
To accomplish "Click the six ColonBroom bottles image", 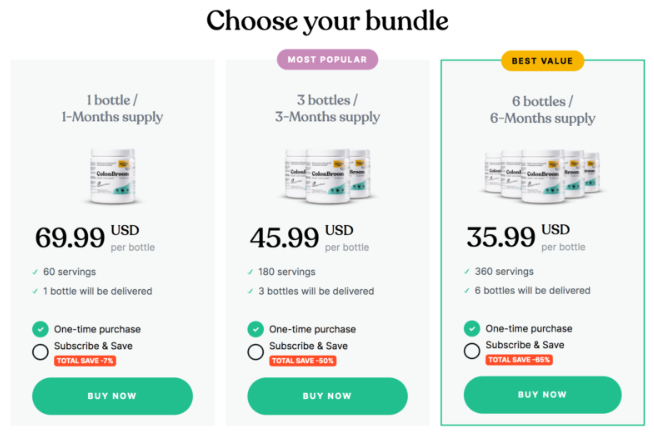I will tap(542, 176).
